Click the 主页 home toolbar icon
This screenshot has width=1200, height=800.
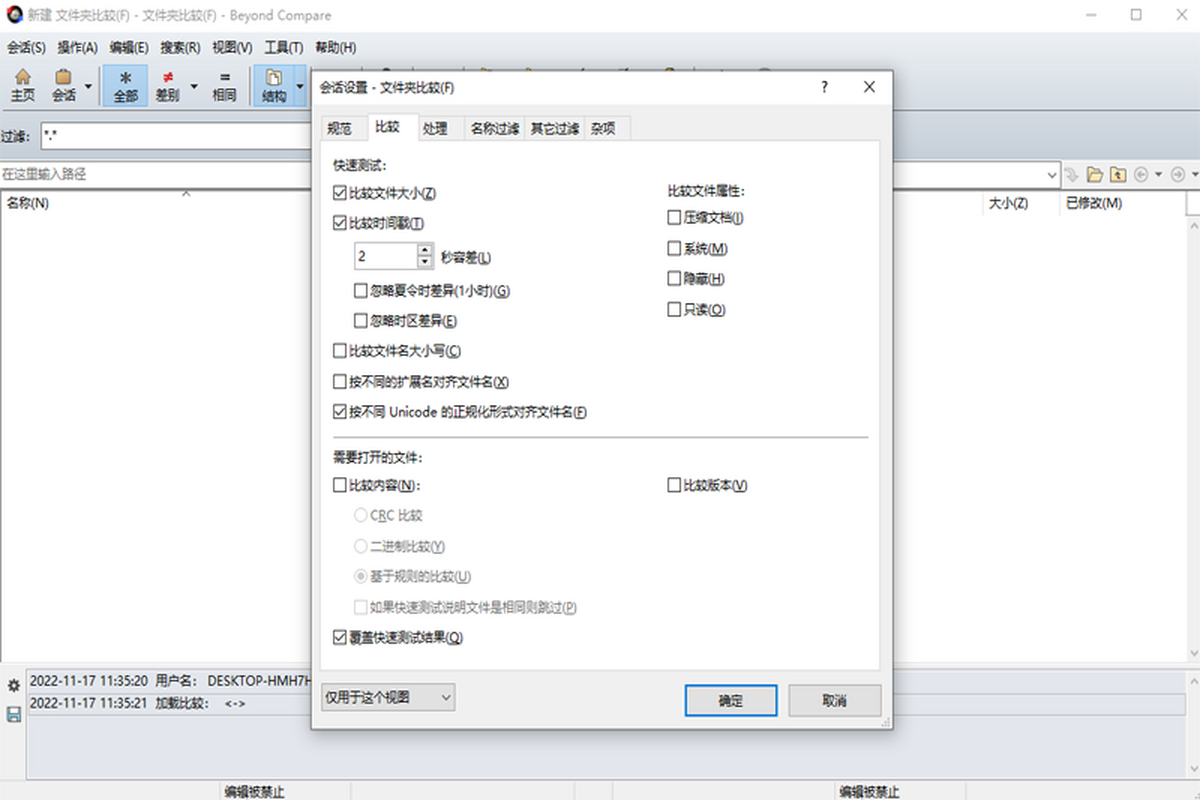coord(22,85)
